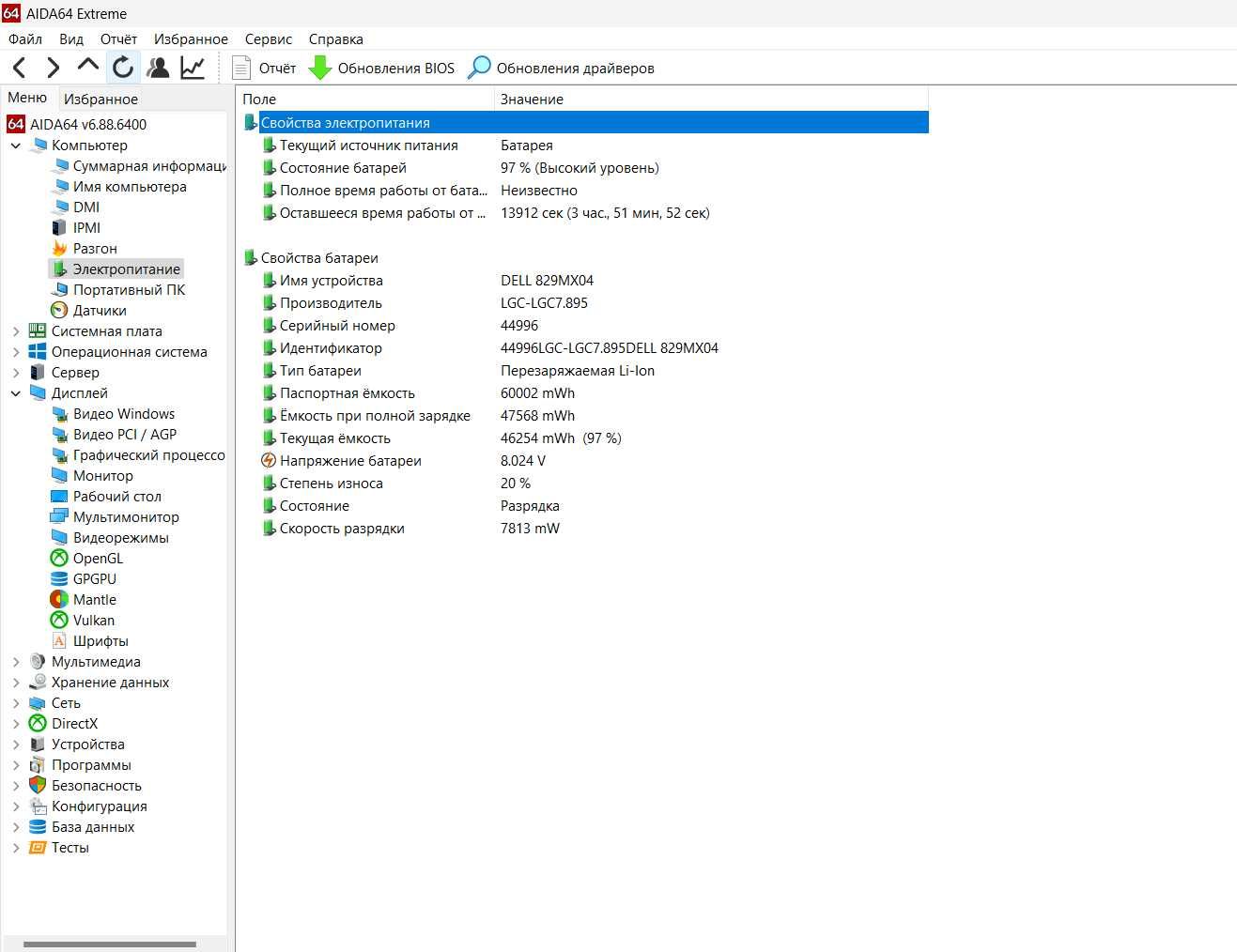Image resolution: width=1237 pixels, height=952 pixels.
Task: Open the Сервис menu
Action: (x=269, y=38)
